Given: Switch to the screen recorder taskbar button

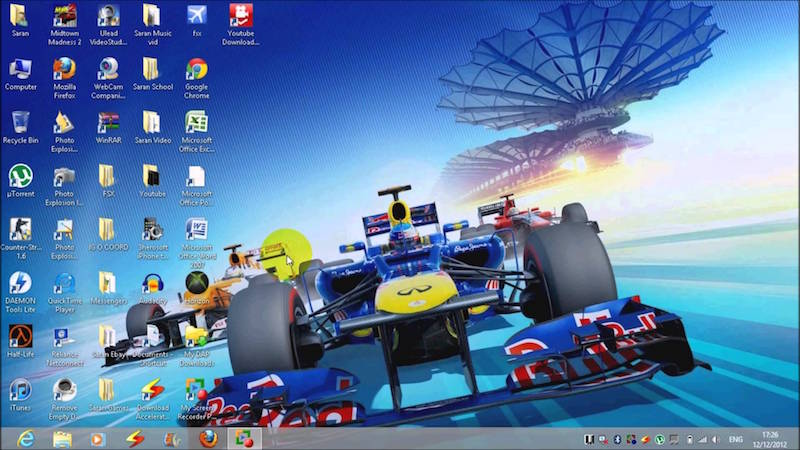Looking at the screenshot, I should pos(244,439).
